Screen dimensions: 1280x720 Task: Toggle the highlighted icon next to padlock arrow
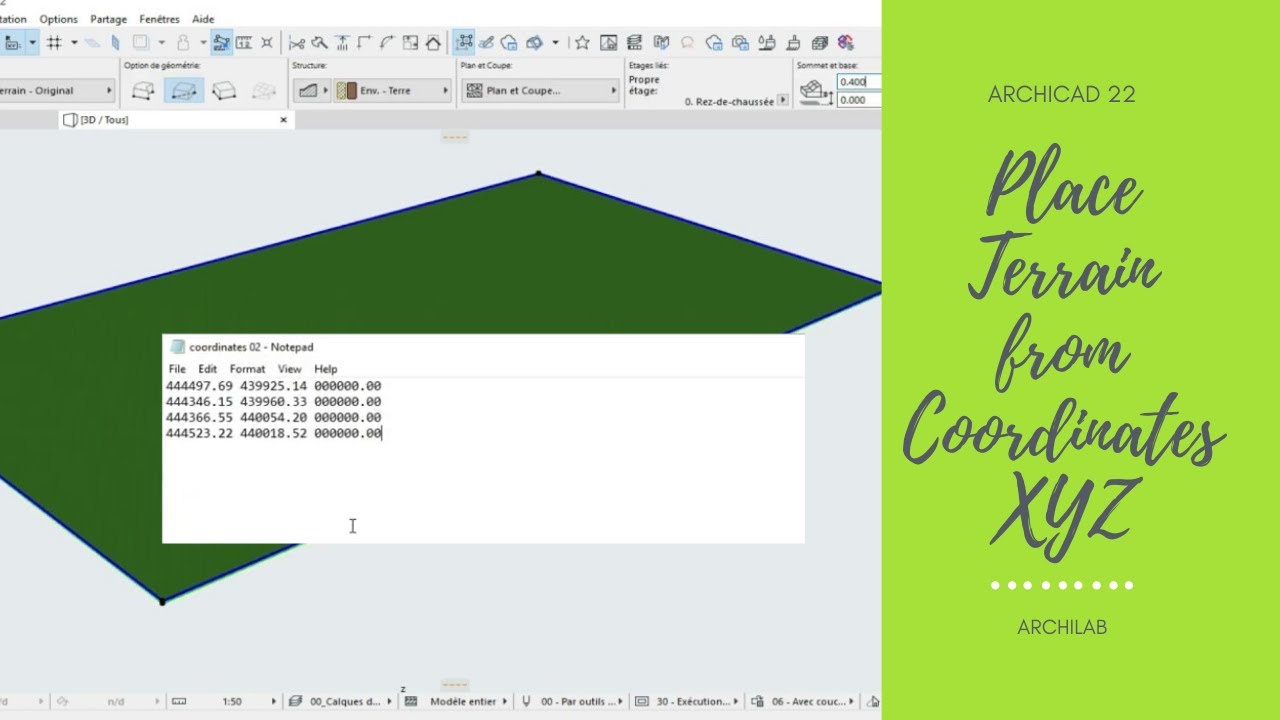[222, 42]
